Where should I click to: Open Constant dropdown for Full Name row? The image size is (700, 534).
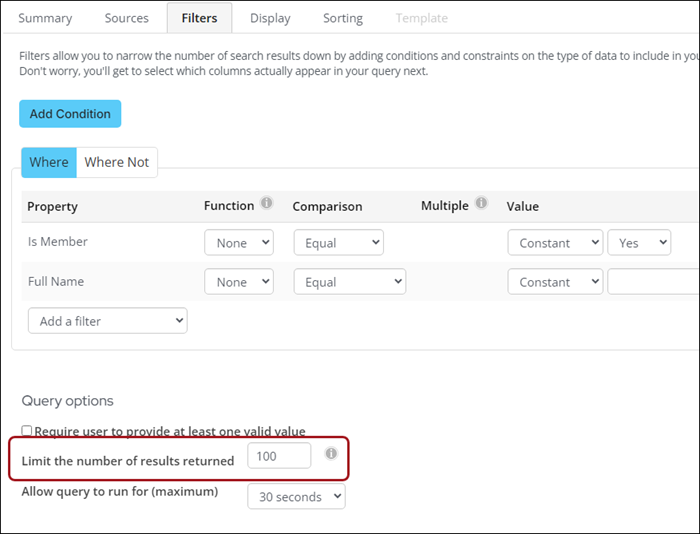click(x=555, y=282)
